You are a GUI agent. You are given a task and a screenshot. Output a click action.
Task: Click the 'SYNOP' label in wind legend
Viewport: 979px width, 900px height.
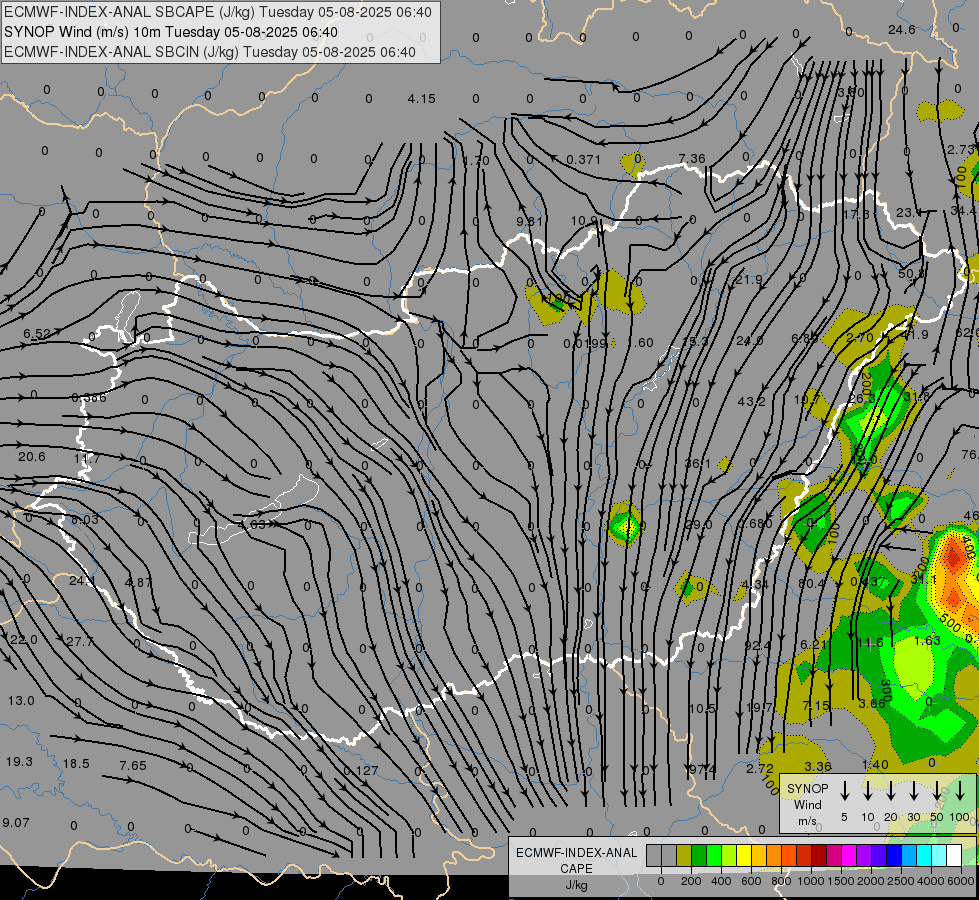[807, 789]
